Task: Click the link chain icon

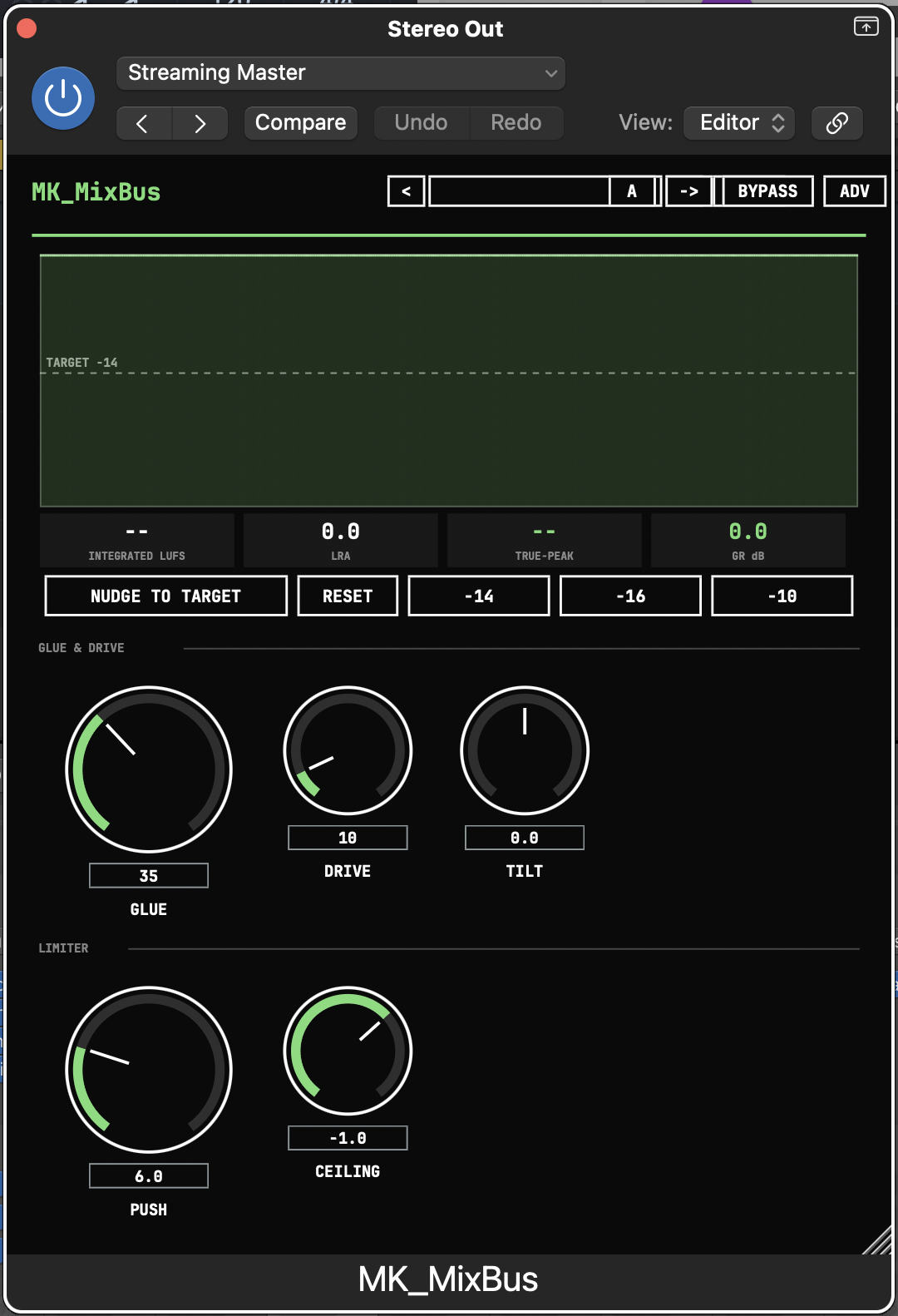Action: (x=837, y=123)
